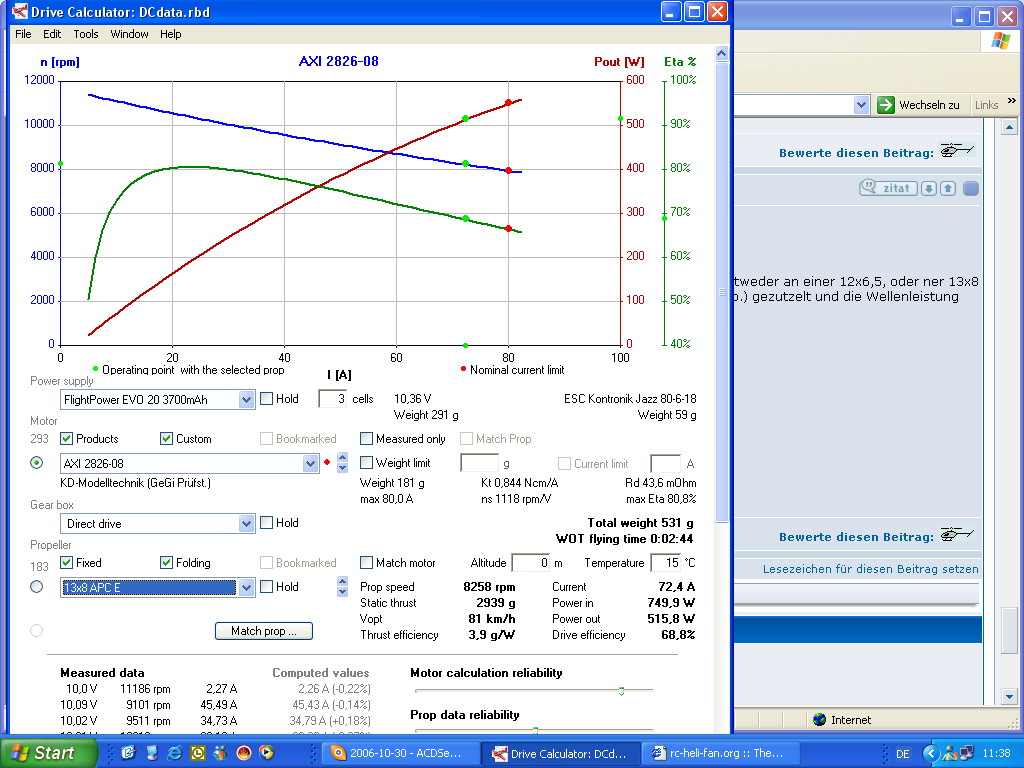Click the DE language indicator in taskbar
Image resolution: width=1024 pixels, height=768 pixels.
tap(903, 754)
